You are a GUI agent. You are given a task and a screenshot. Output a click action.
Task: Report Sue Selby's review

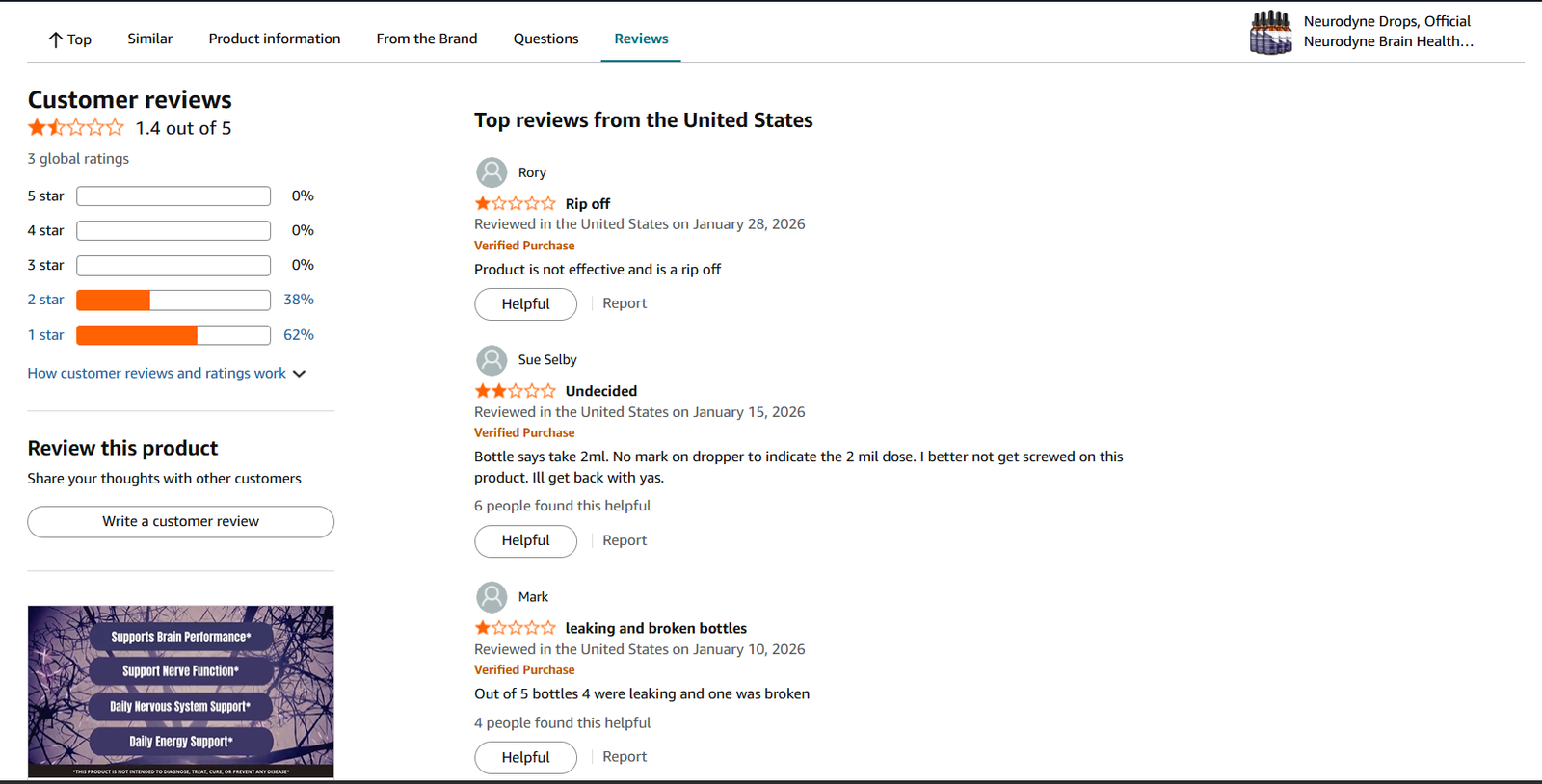click(x=625, y=540)
